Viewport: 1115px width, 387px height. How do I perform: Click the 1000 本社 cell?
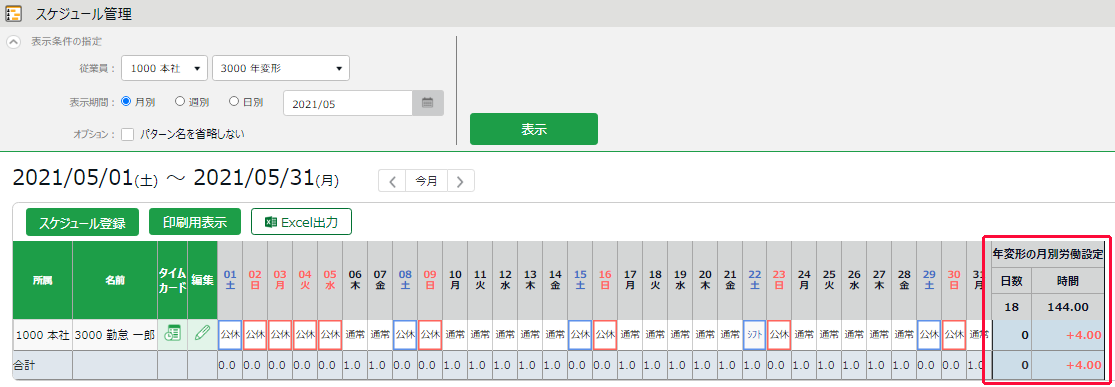[x=43, y=334]
